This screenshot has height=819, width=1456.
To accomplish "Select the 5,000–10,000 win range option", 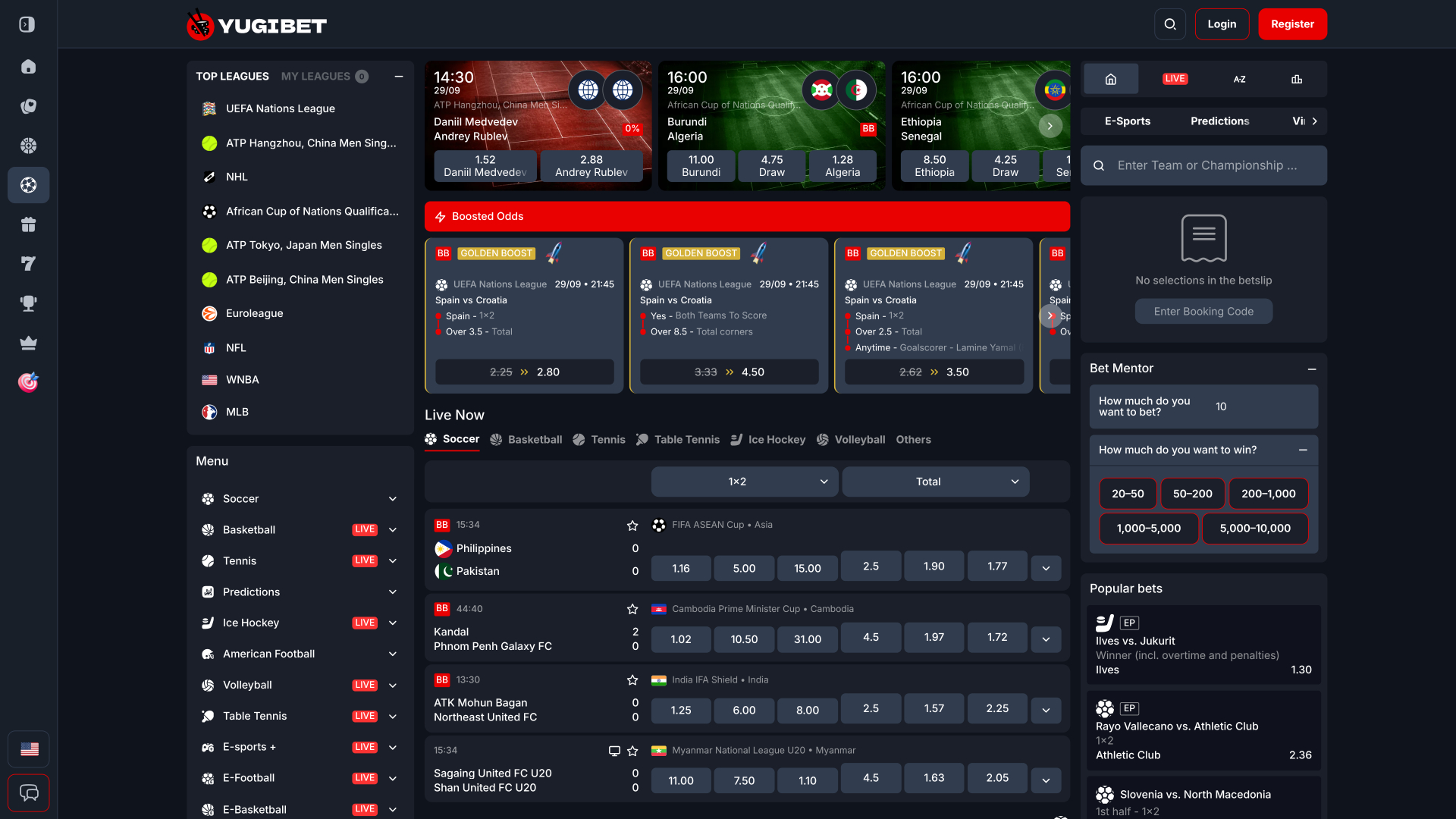I will click(x=1255, y=529).
